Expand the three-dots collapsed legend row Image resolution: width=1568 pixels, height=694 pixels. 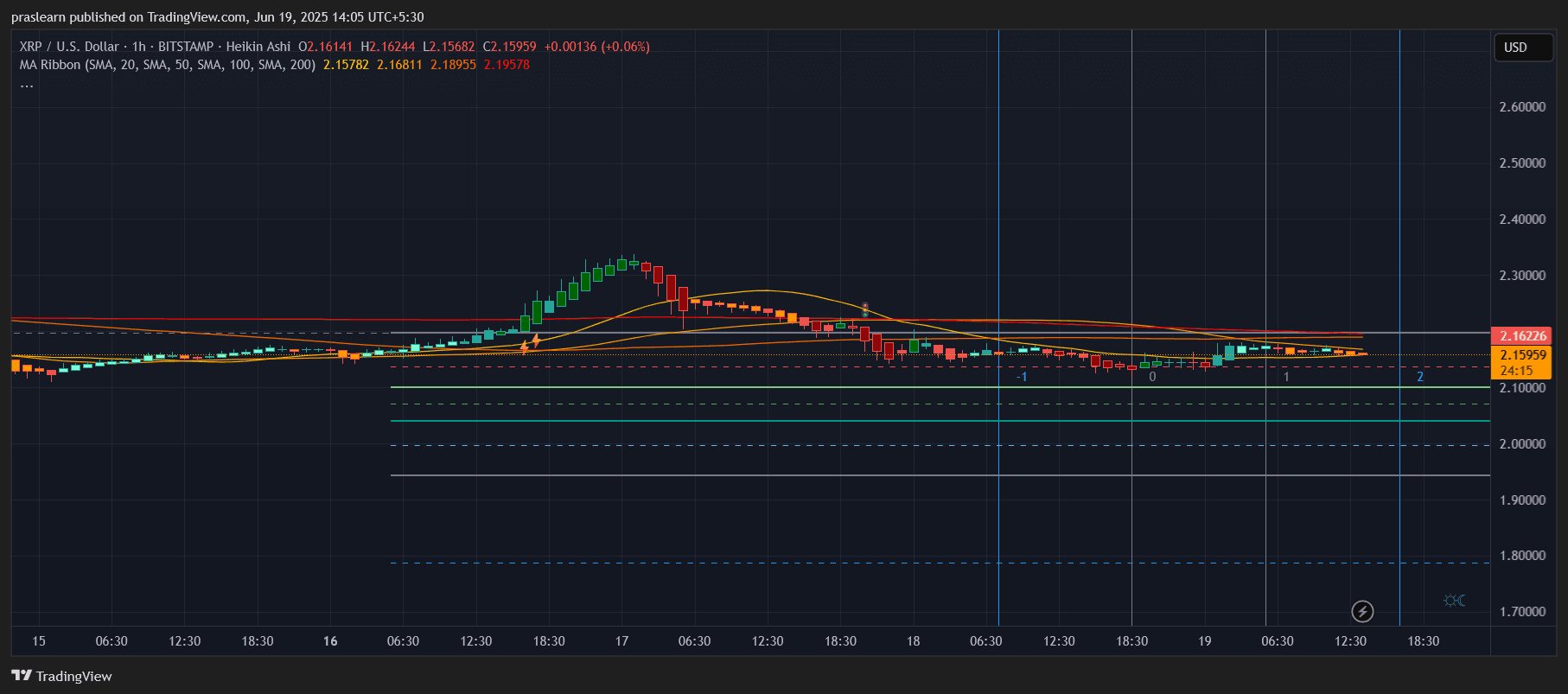27,84
